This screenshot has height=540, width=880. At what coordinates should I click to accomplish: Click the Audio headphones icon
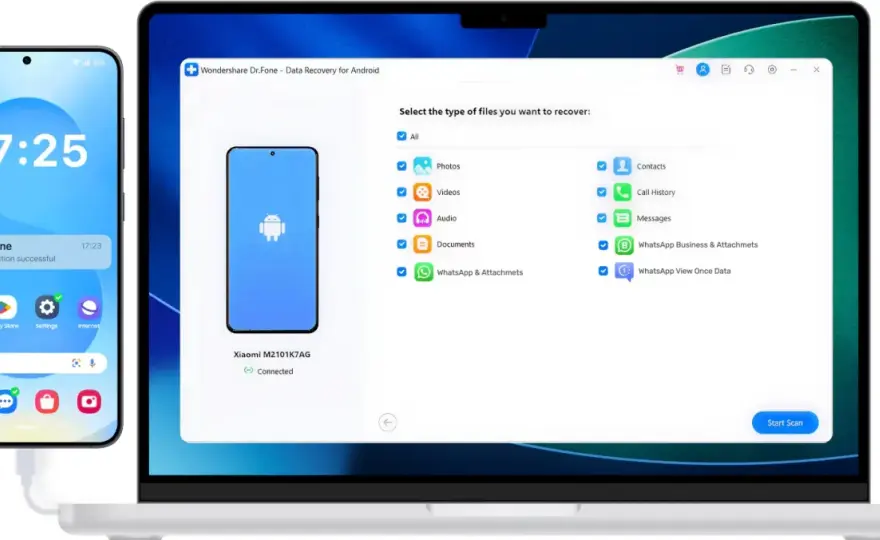click(x=423, y=218)
